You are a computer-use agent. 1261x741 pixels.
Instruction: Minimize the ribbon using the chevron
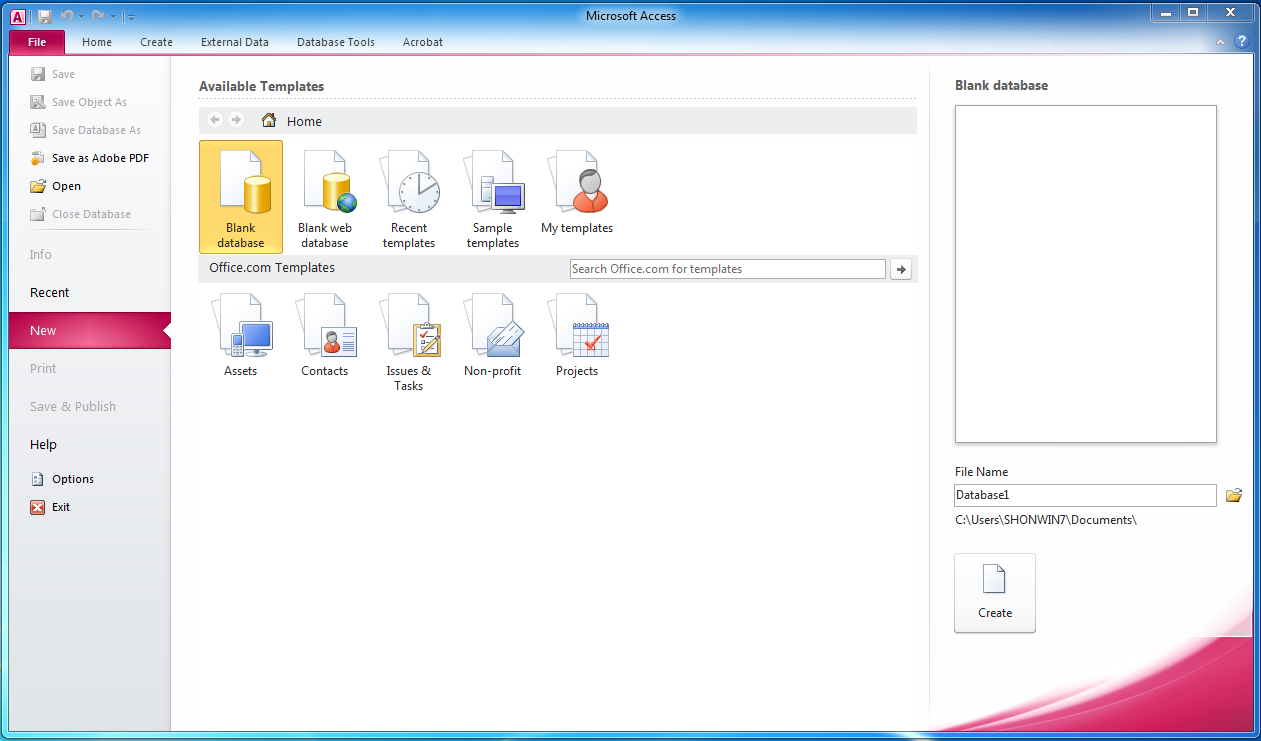coord(1221,42)
